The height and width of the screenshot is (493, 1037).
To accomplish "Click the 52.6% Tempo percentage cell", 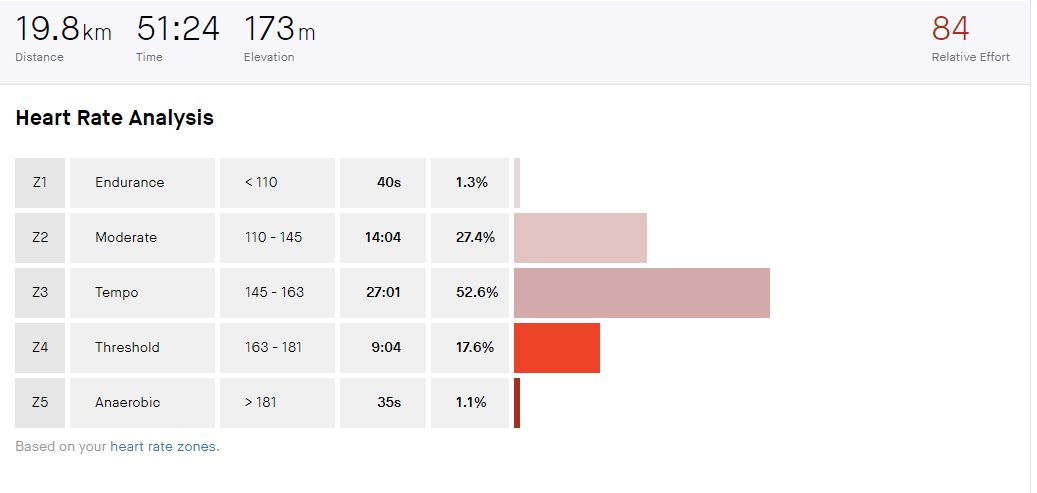I will [x=470, y=293].
